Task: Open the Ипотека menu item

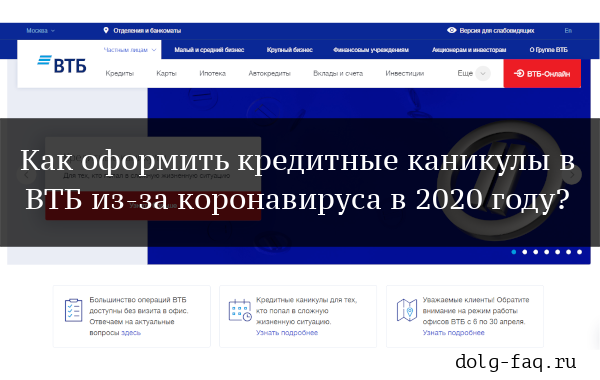Action: [212, 73]
